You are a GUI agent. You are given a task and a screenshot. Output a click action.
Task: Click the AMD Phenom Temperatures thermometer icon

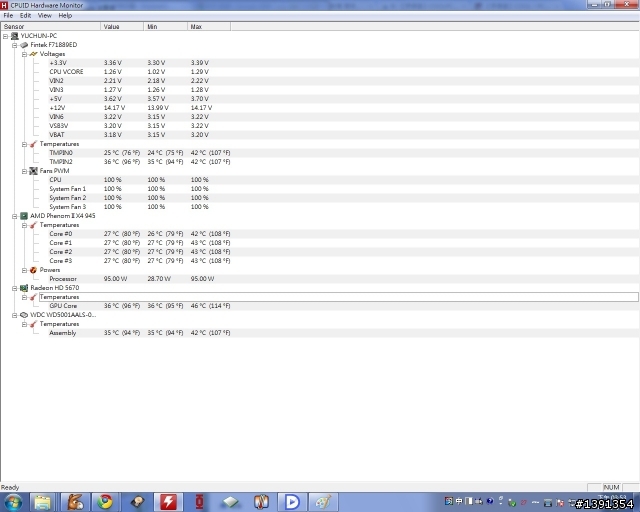[x=33, y=225]
